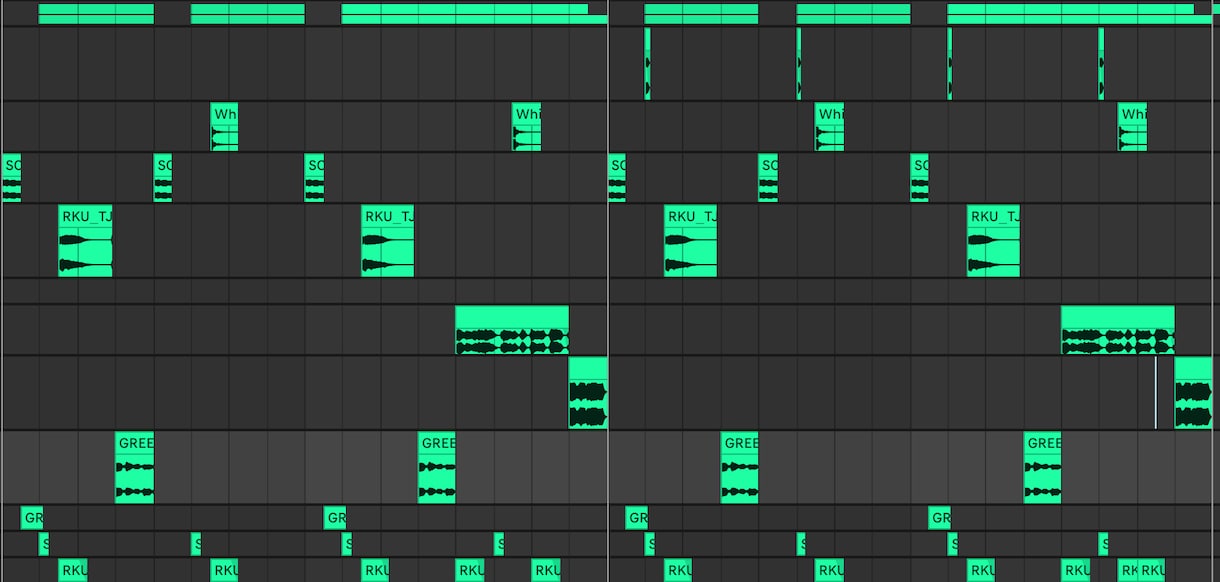Select the first 'GREE' clip on highlighted track

(135, 468)
